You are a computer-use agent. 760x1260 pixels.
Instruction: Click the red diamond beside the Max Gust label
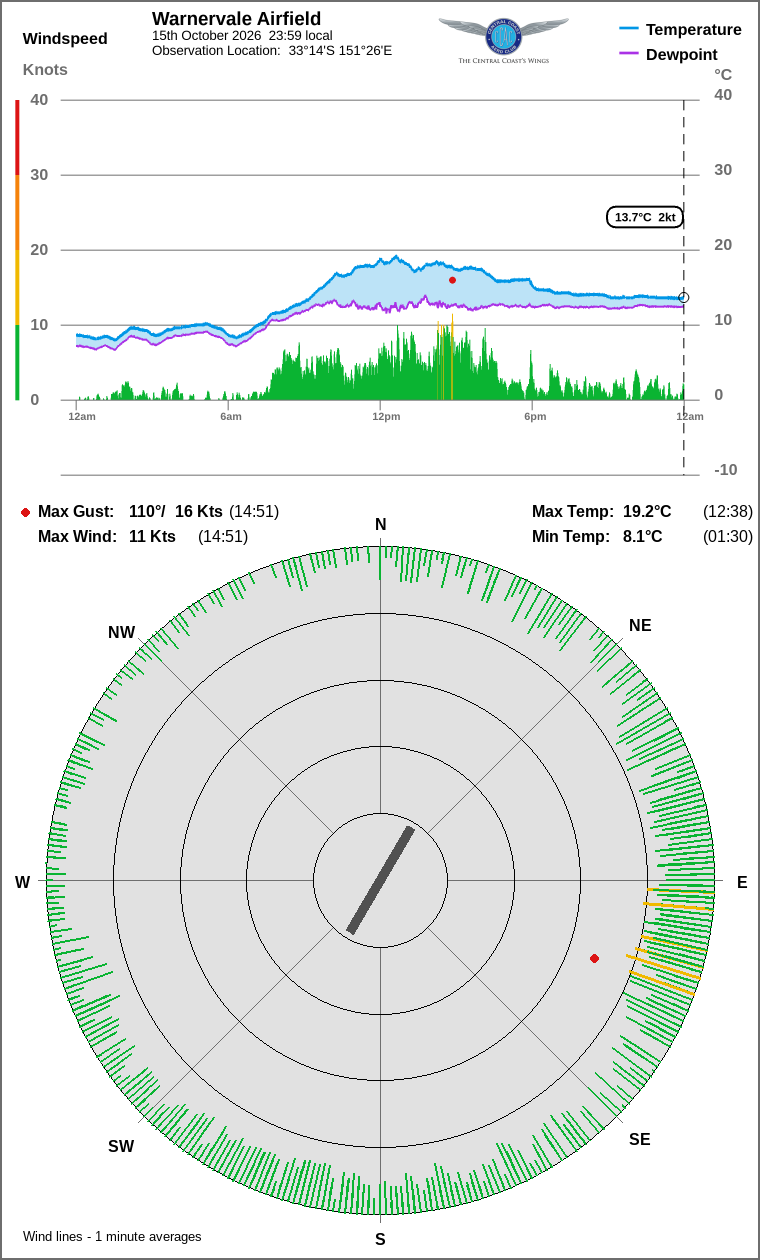25,512
